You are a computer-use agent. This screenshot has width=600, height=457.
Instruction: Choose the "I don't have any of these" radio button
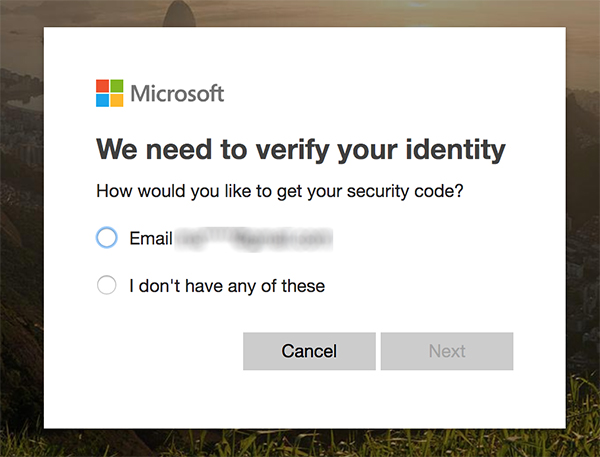[106, 285]
